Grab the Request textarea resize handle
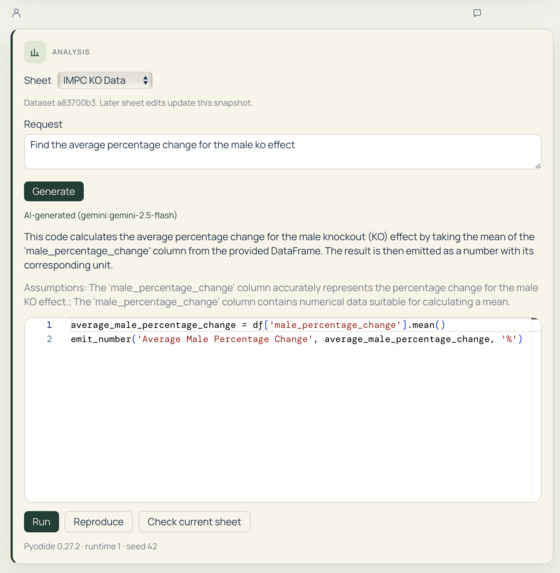This screenshot has height=573, width=560. 537,166
